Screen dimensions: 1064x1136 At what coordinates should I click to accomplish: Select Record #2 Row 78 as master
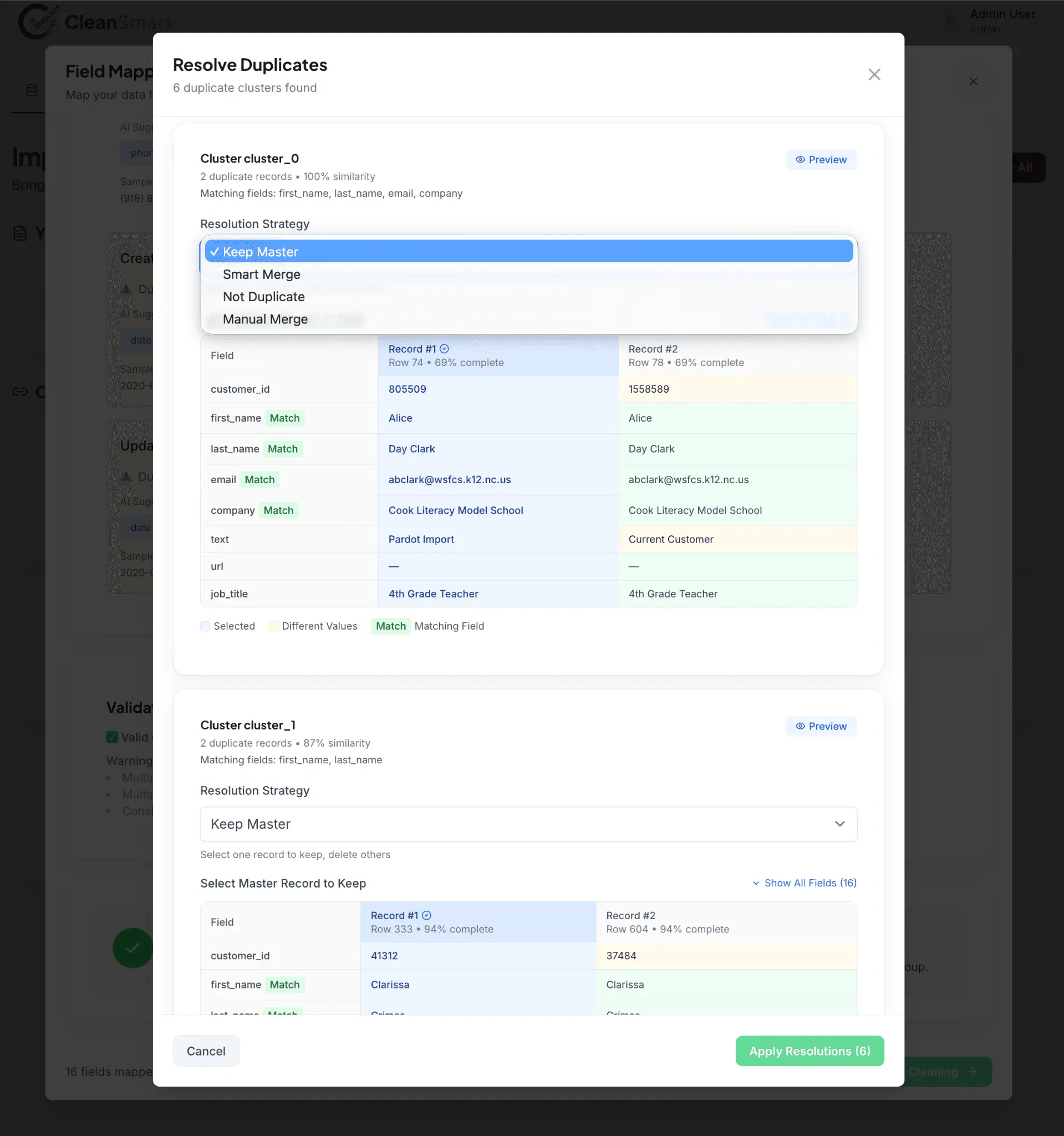coord(737,356)
